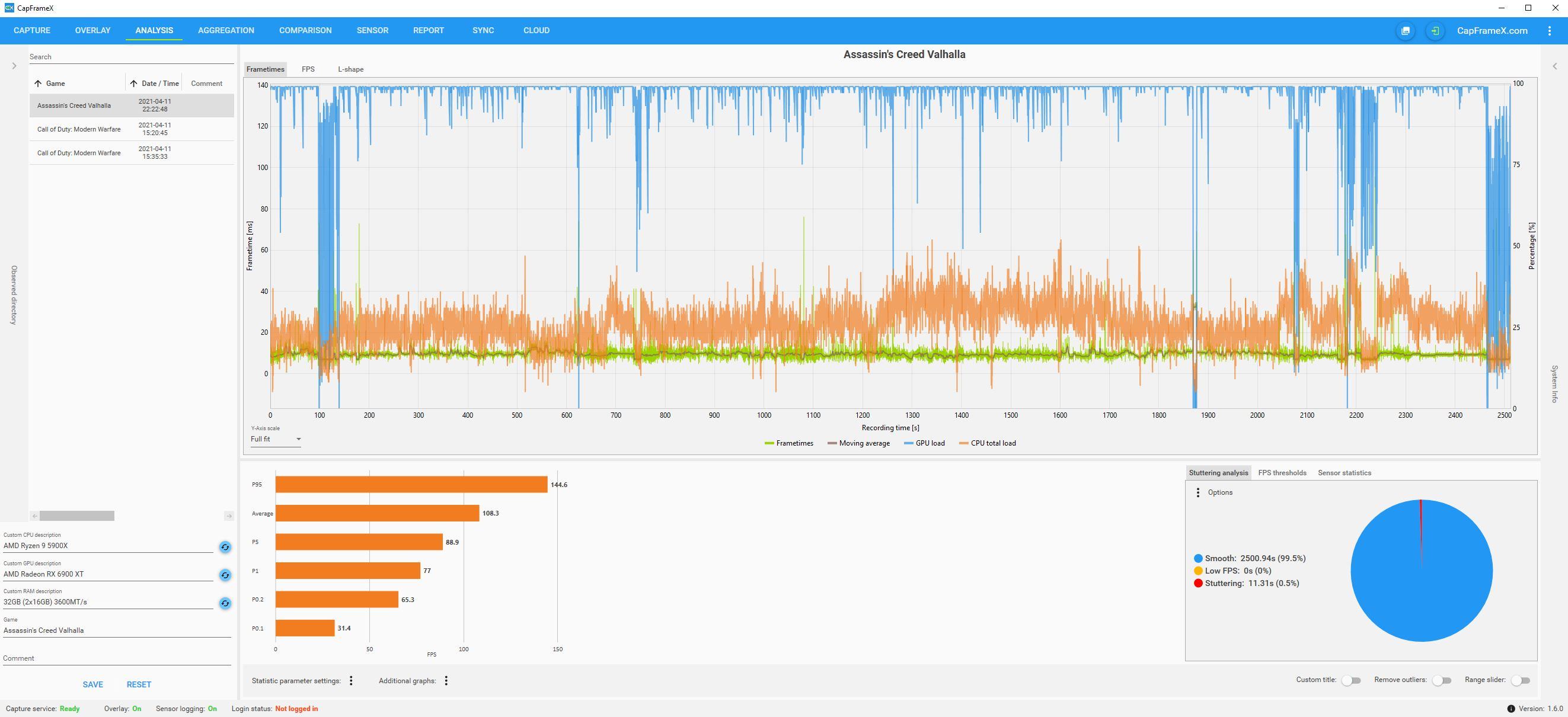This screenshot has width=1568, height=717.
Task: Click the Smooth legend entry
Action: tap(1250, 558)
